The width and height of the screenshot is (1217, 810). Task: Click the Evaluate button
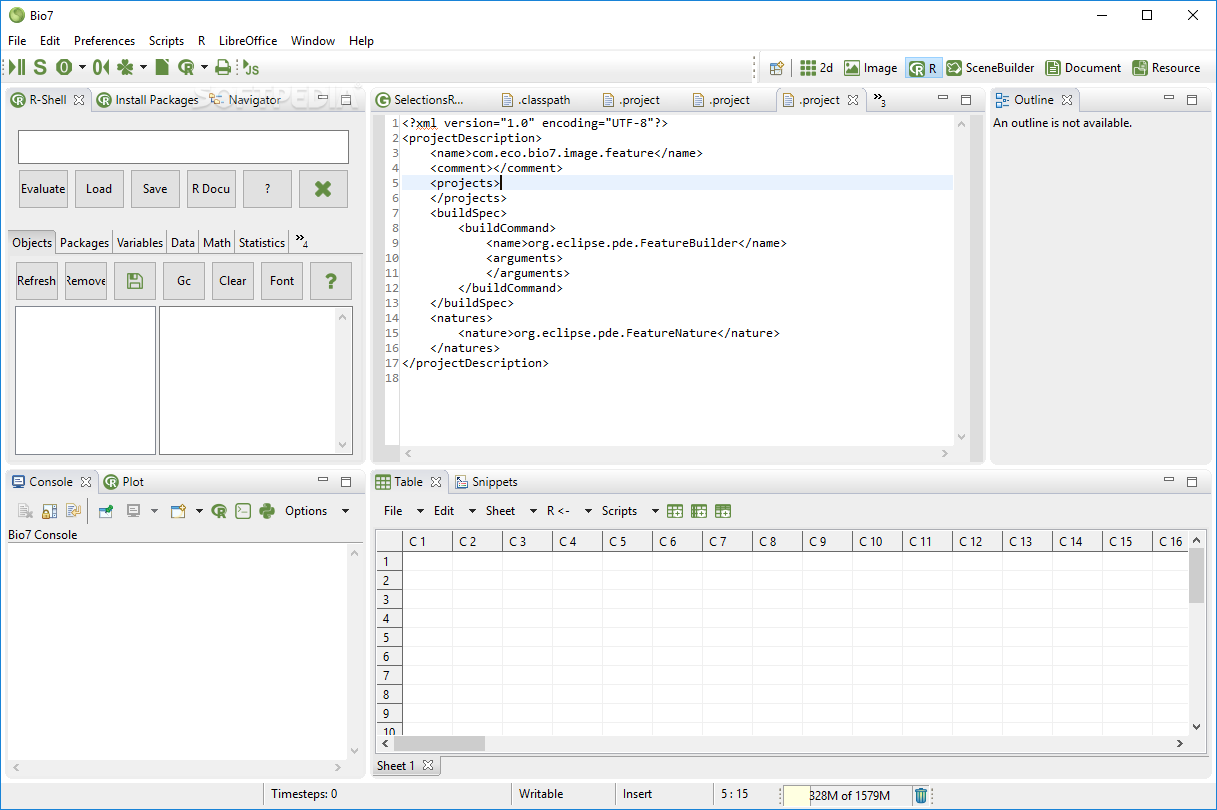pyautogui.click(x=43, y=189)
